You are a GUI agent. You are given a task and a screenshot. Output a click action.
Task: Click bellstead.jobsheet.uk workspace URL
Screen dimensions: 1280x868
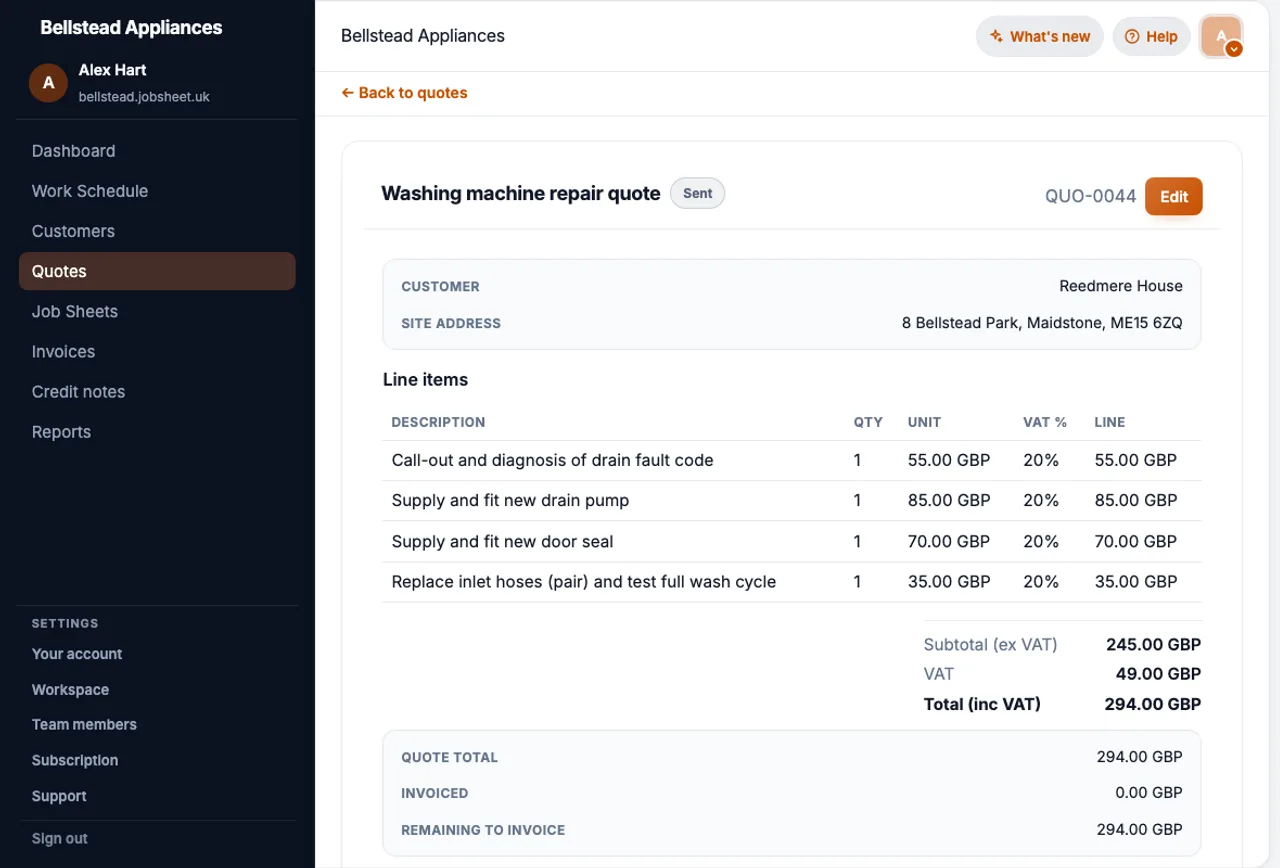coord(144,97)
